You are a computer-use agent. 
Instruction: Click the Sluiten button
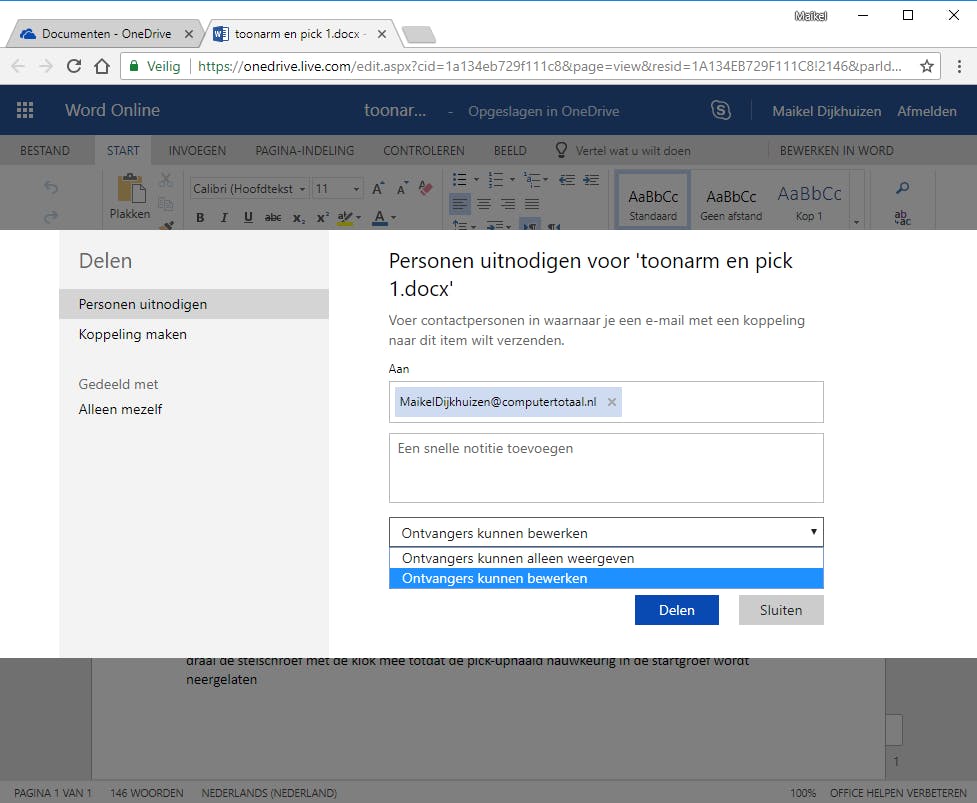tap(781, 610)
